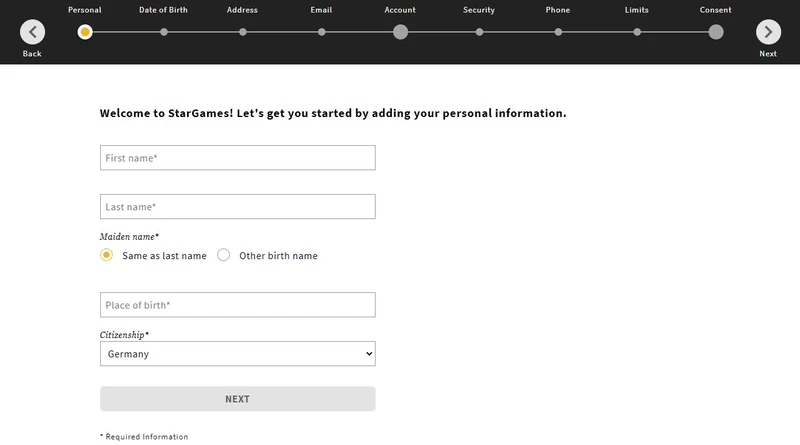Click into the Last name field
Viewport: 800px width, 445px height.
tap(237, 207)
